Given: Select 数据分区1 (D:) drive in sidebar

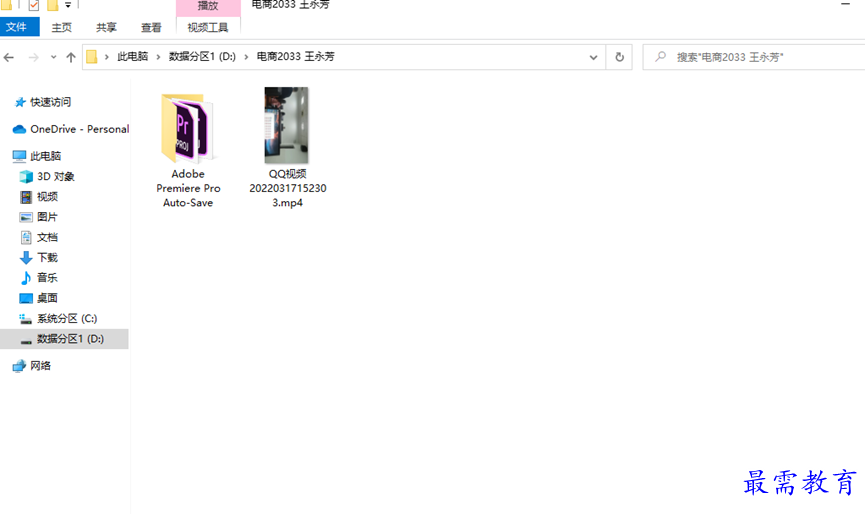Looking at the screenshot, I should tap(64, 339).
